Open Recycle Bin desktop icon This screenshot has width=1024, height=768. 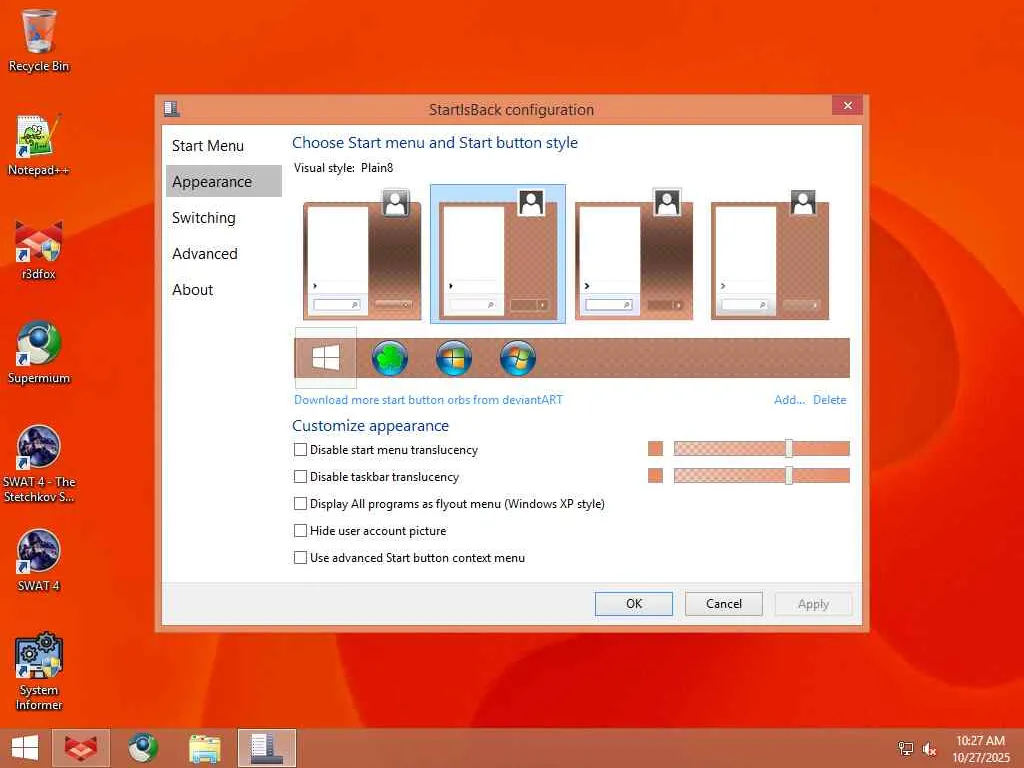(x=39, y=40)
